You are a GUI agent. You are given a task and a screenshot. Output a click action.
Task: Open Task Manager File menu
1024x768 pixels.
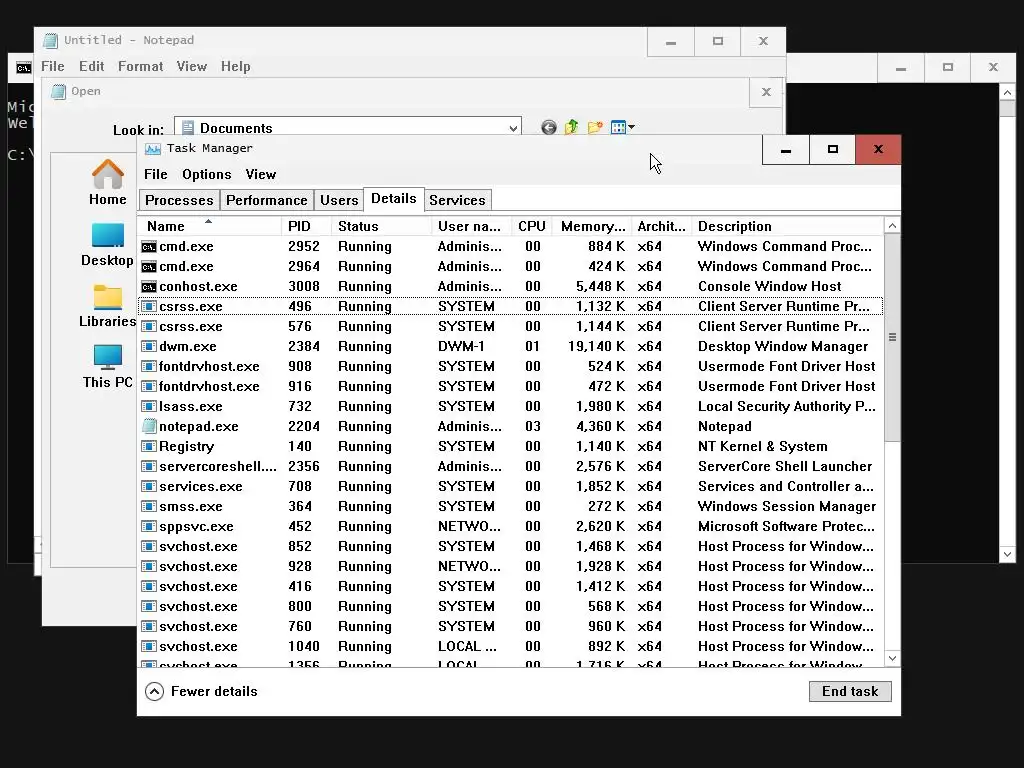click(155, 174)
